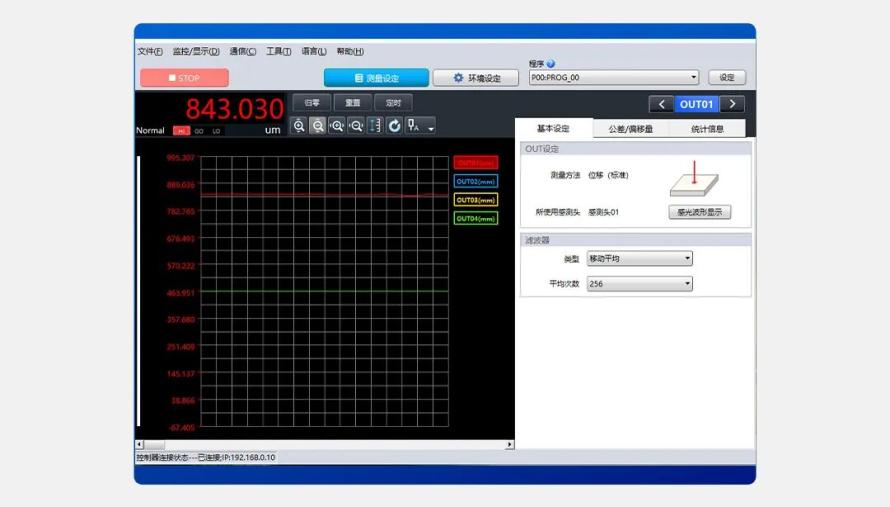Click the horizontal zoom-in magnifier icon
Viewport: 890px width, 507px height.
pos(337,125)
